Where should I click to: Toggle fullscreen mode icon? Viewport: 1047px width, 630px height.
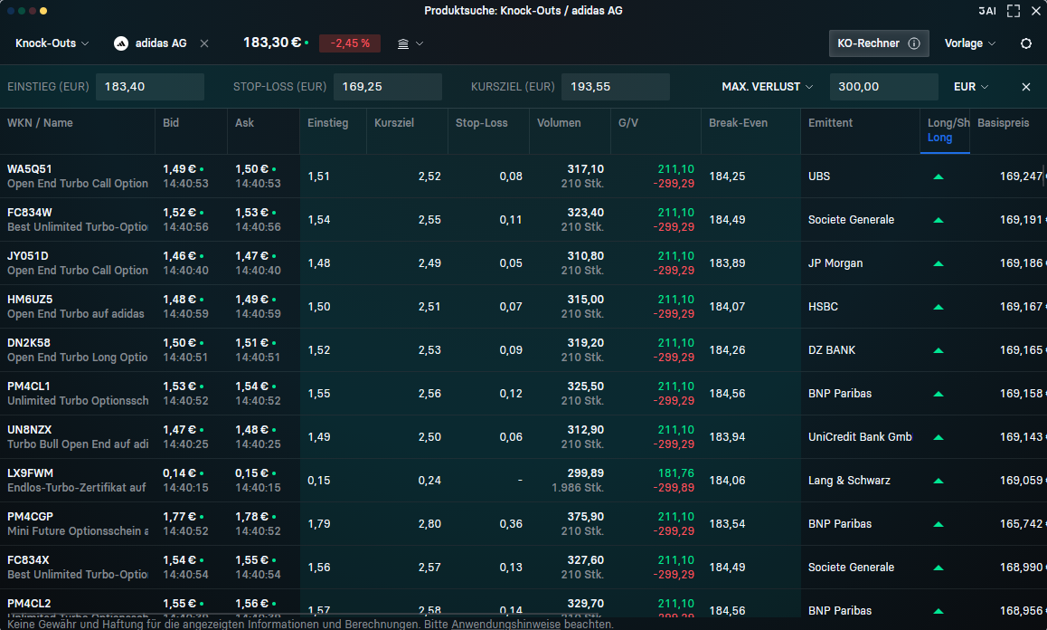click(1014, 11)
